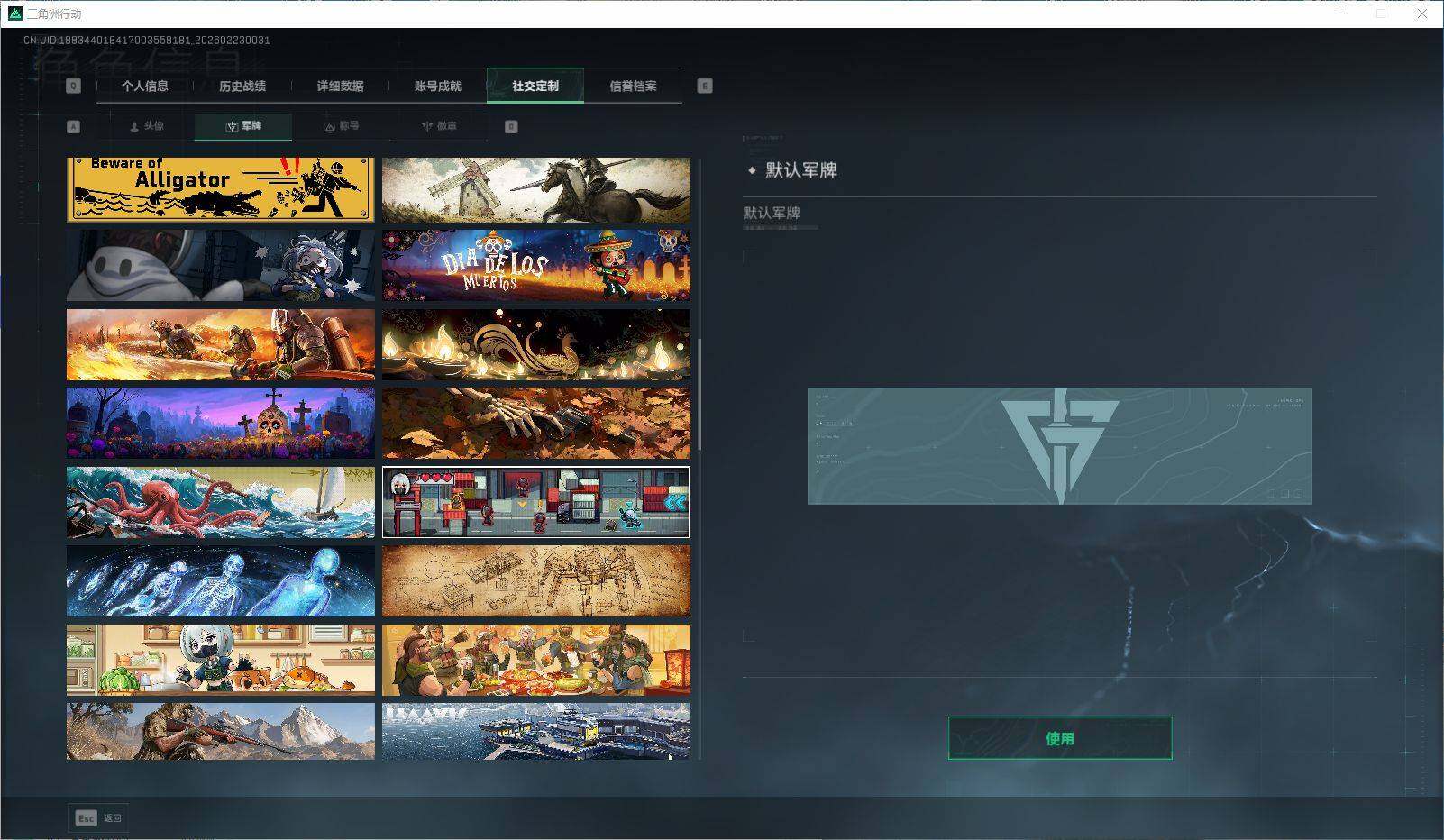Select the pixel-art game level dog tag
Viewport: 1444px width, 840px height.
pyautogui.click(x=536, y=502)
